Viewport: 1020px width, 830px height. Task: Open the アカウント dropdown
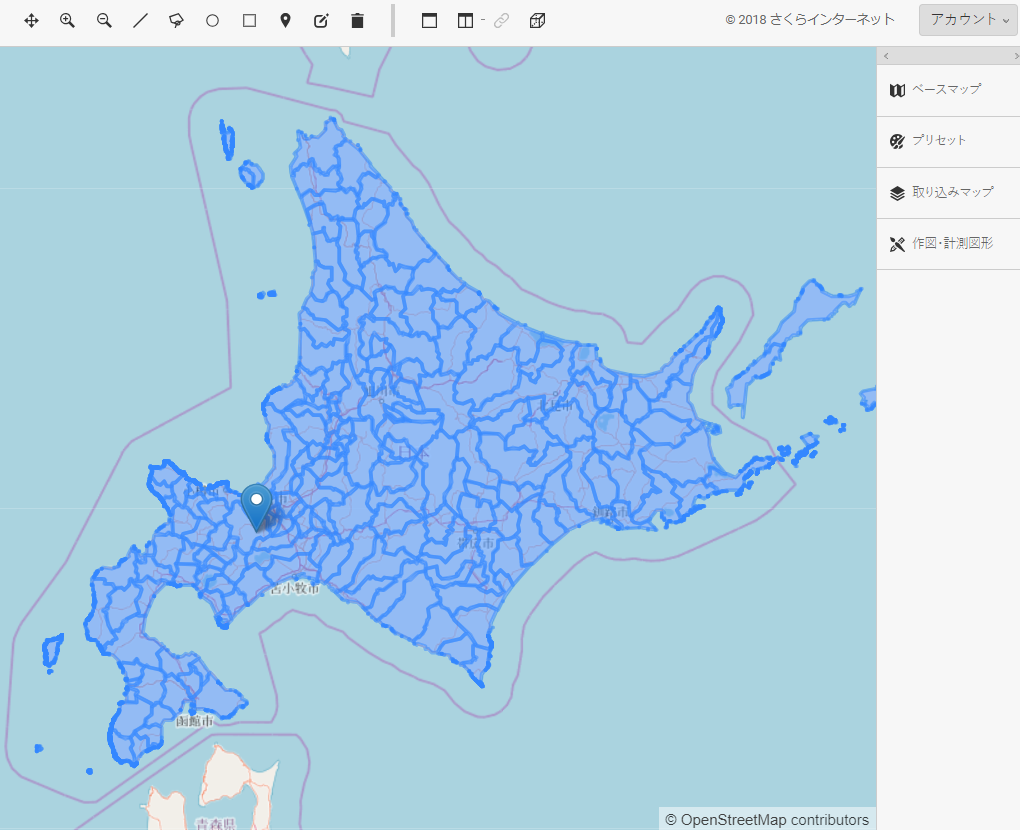968,20
